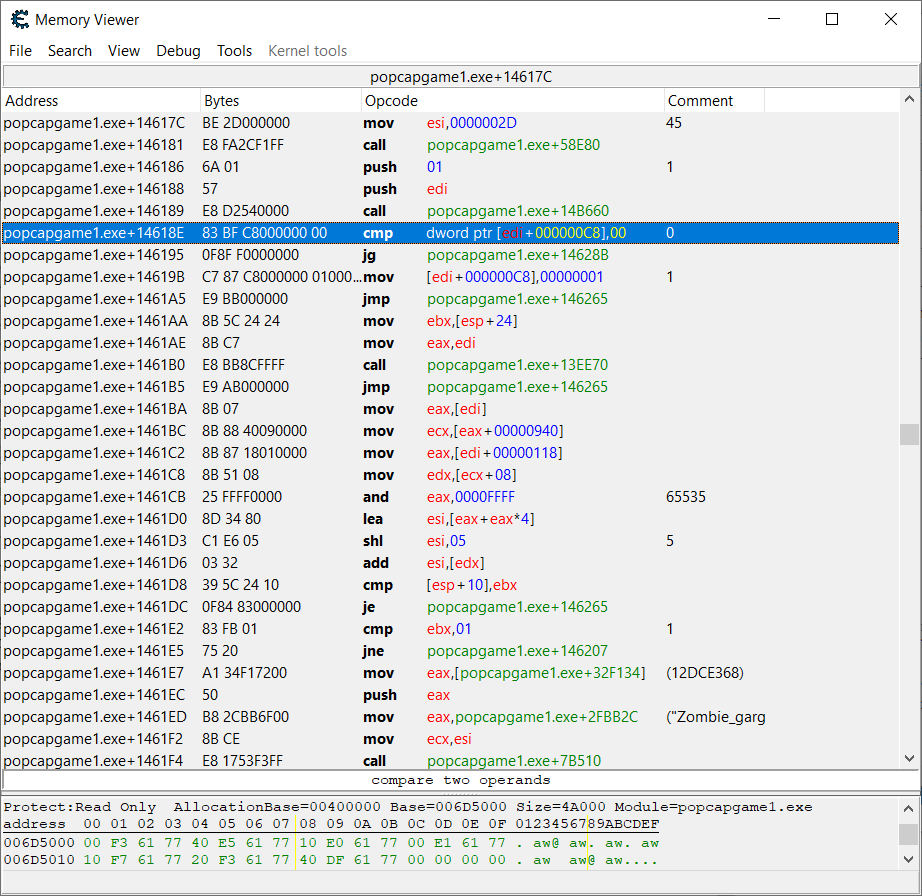Select row popcapgame1.exe+1461BC mov ecx

pyautogui.click(x=450, y=431)
